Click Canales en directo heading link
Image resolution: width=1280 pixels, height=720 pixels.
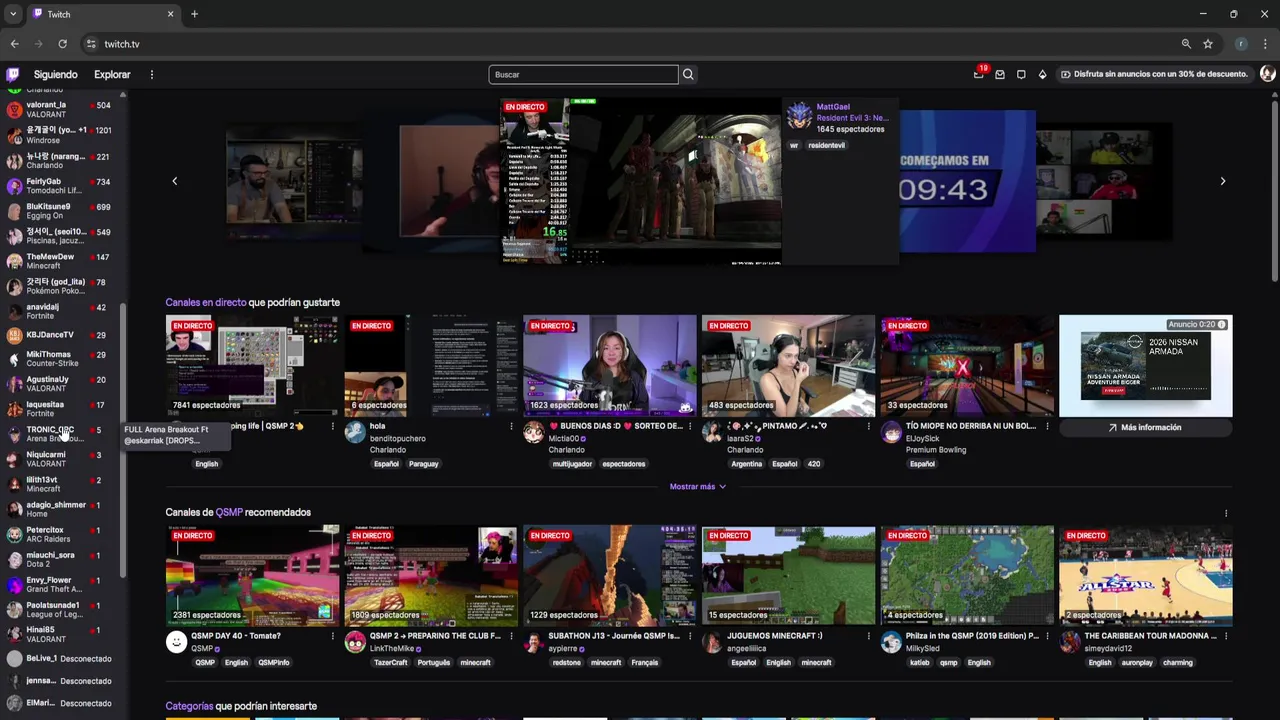coord(205,302)
